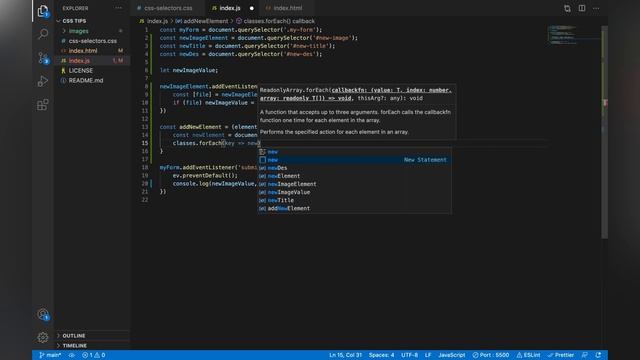Image resolution: width=640 pixels, height=360 pixels.
Task: Switch to the css-selectors.css tab
Action: click(168, 8)
